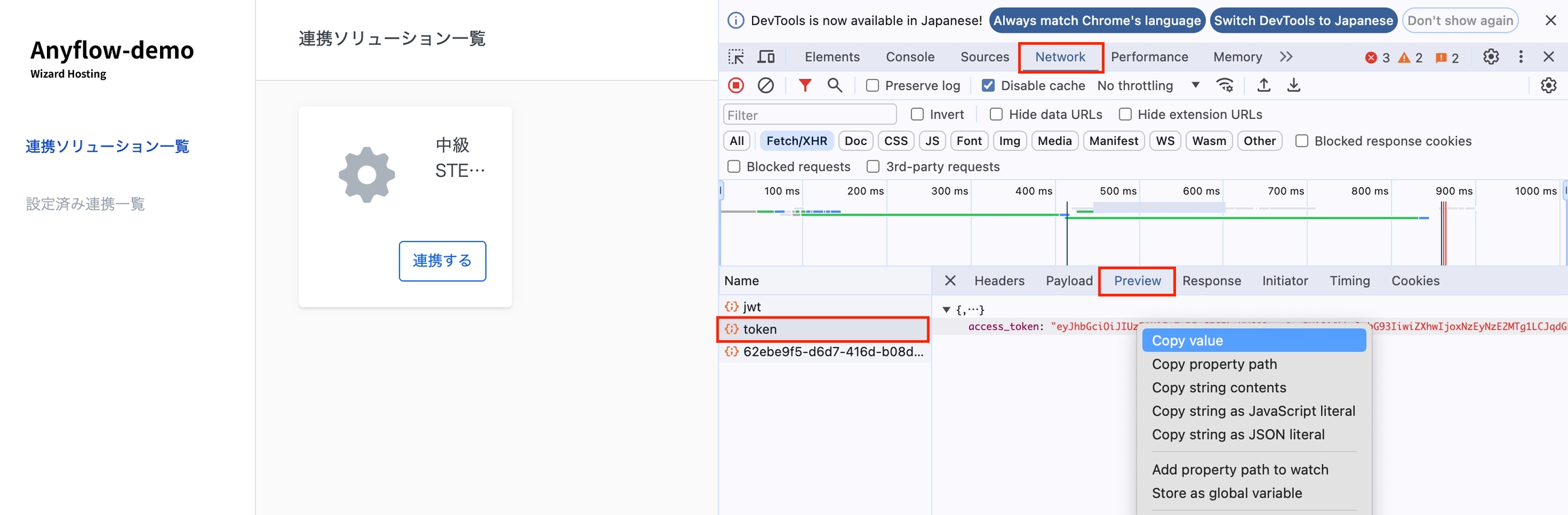Enable the Preserve log checkbox

click(872, 86)
